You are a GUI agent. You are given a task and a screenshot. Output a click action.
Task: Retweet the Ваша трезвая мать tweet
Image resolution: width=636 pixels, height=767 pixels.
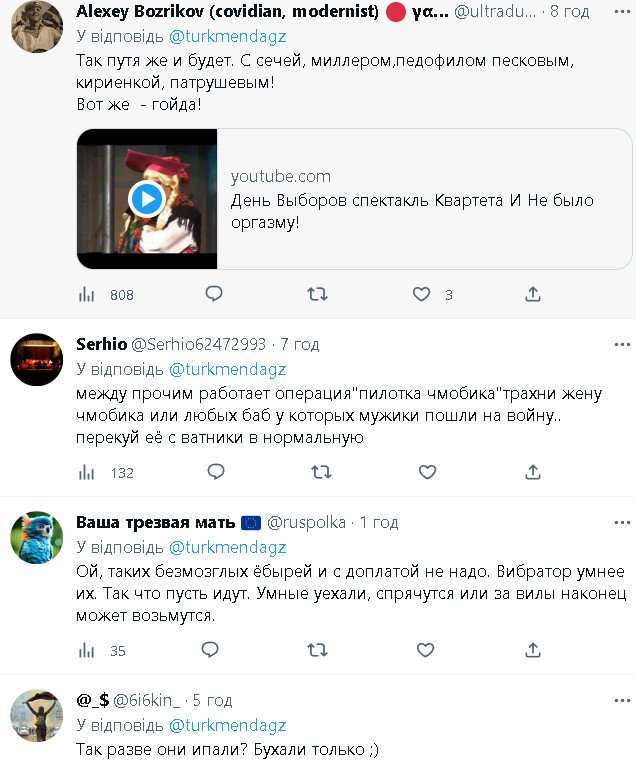pyautogui.click(x=318, y=650)
